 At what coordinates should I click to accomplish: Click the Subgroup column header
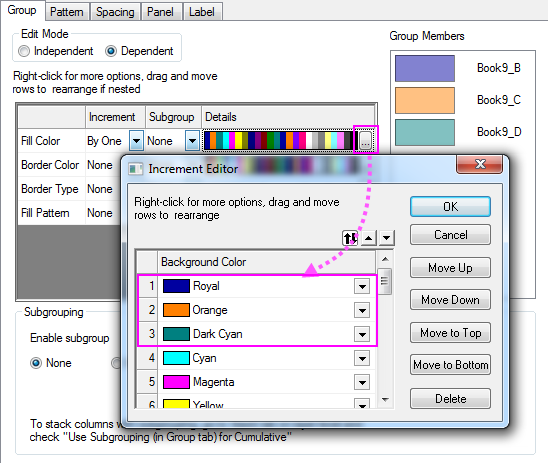click(173, 117)
